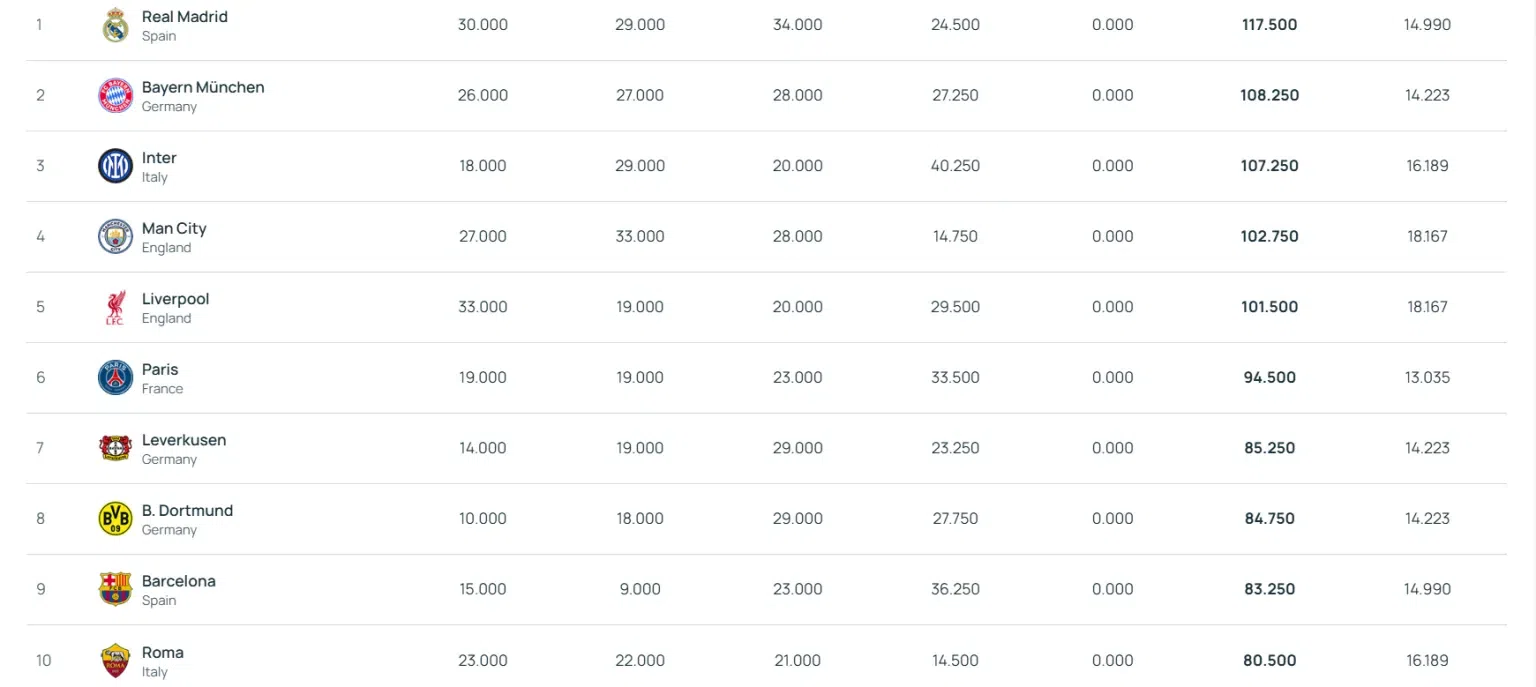Click the Man City club crest

[115, 237]
